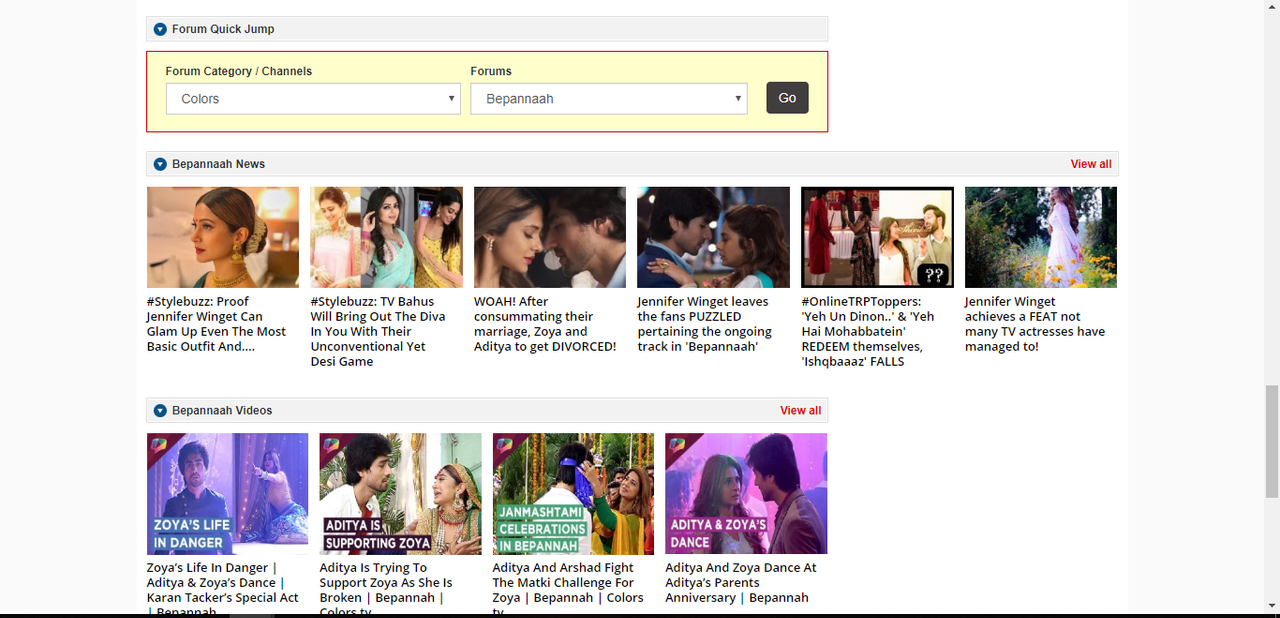Play Aditya & Zoya's Dance video thumbnail
This screenshot has height=618, width=1280.
click(x=746, y=494)
